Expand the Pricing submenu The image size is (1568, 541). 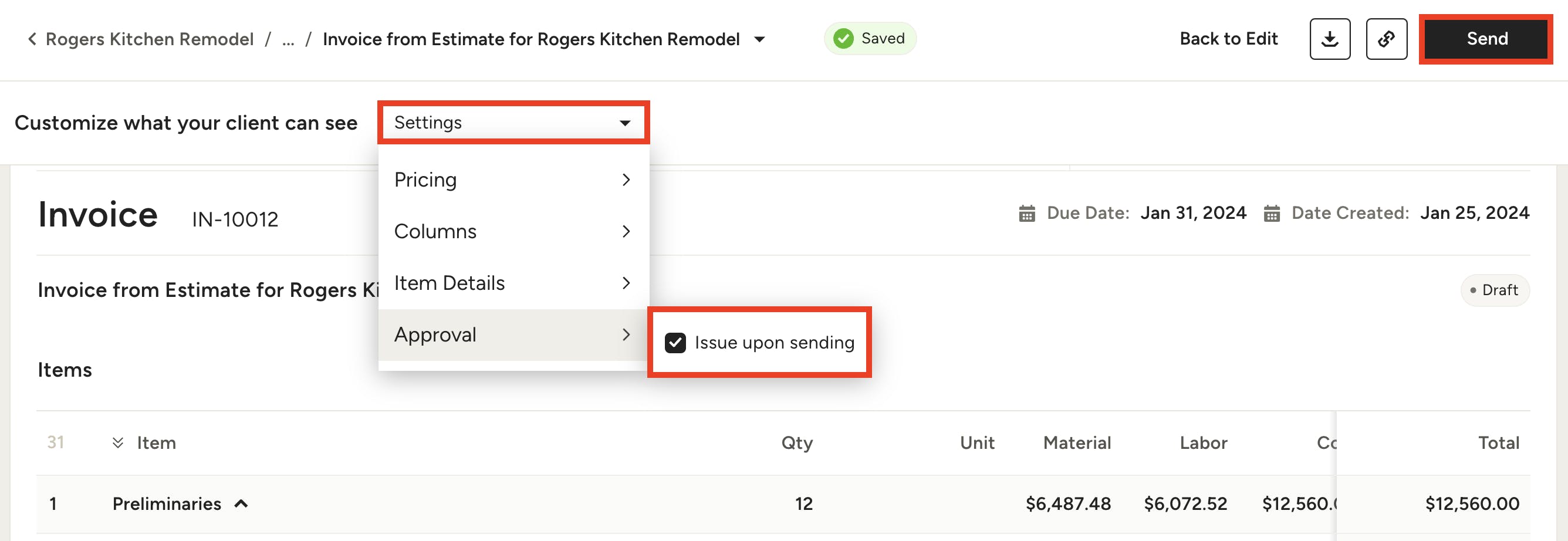click(626, 180)
